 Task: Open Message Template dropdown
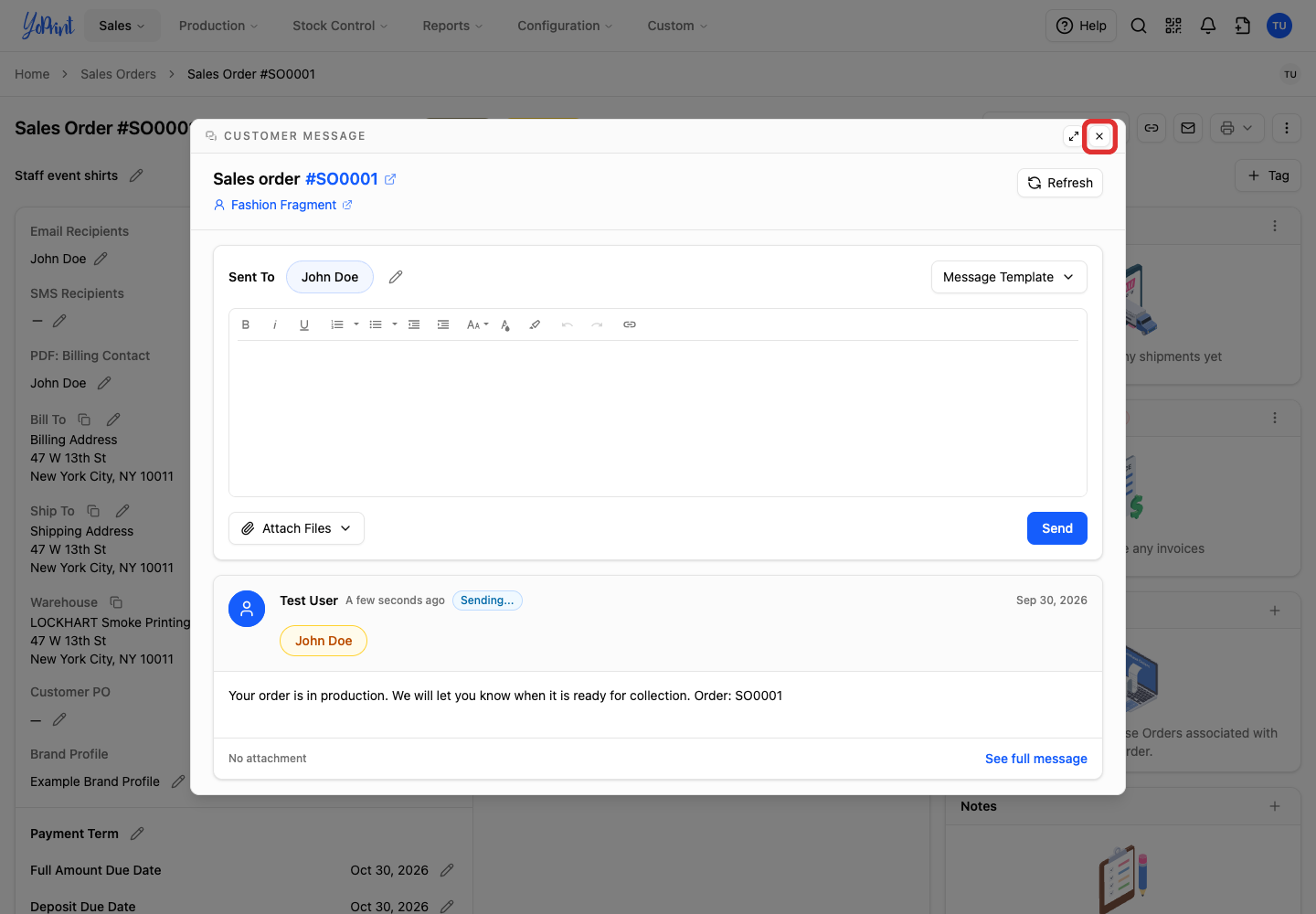coord(1009,277)
